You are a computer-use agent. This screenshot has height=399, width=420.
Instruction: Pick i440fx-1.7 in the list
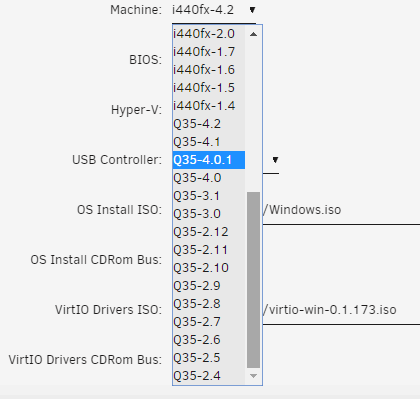click(209, 52)
